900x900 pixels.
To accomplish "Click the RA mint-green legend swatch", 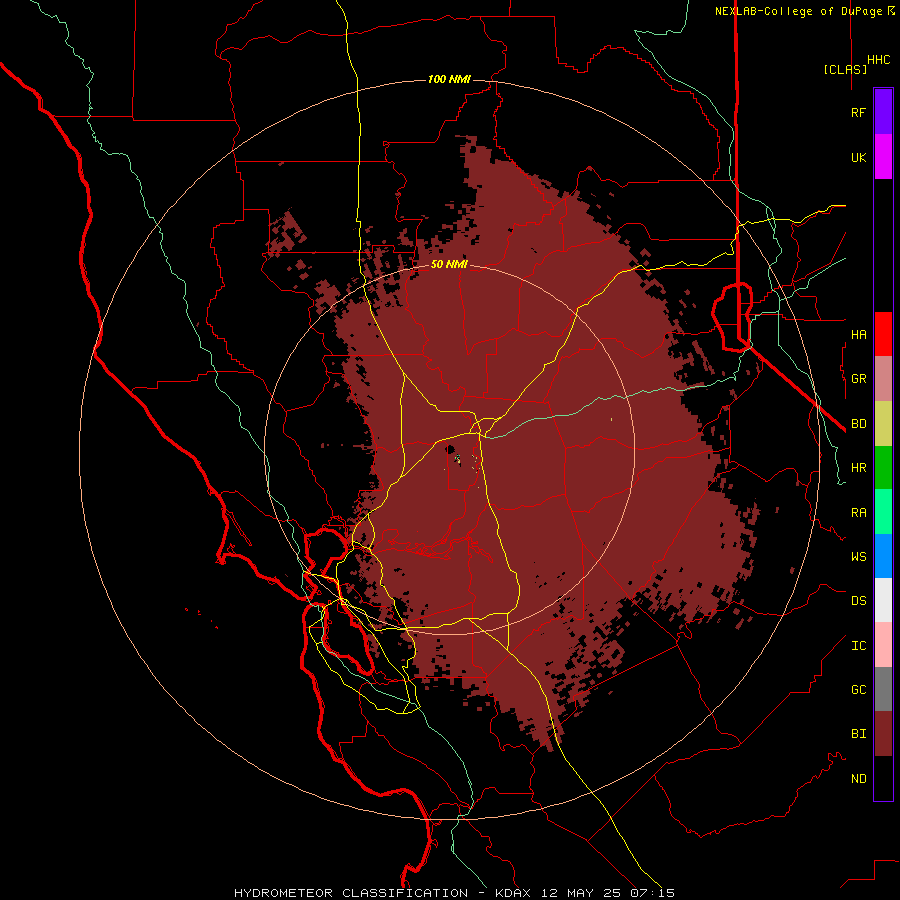I will [x=883, y=512].
